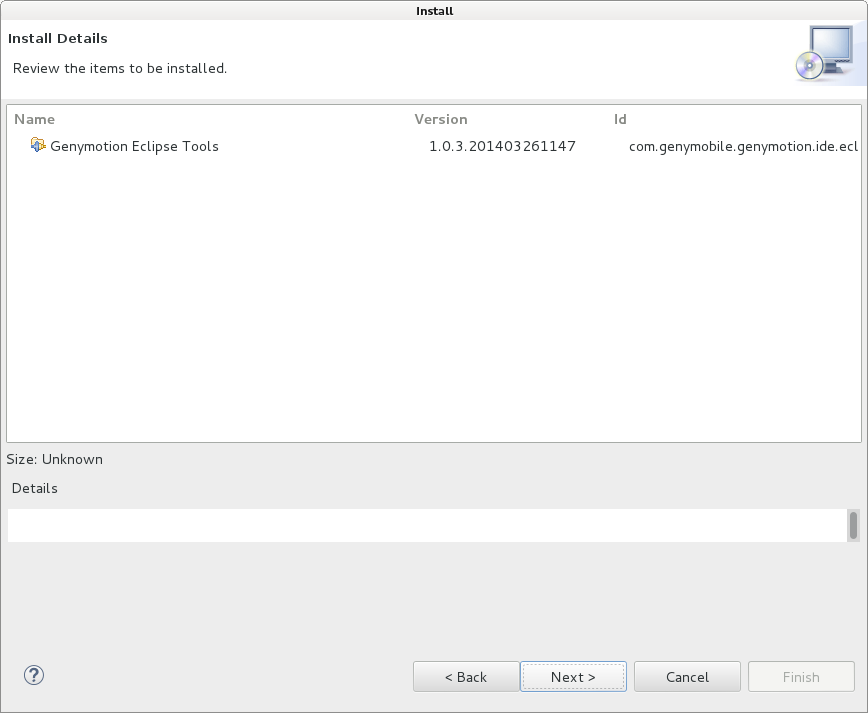This screenshot has width=868, height=713.
Task: Click the Size: Unknown label
Action: (54, 459)
